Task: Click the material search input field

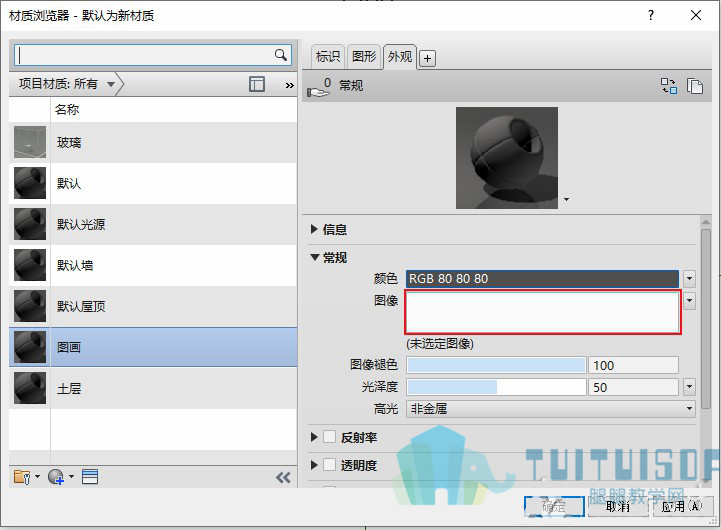Action: (x=153, y=55)
